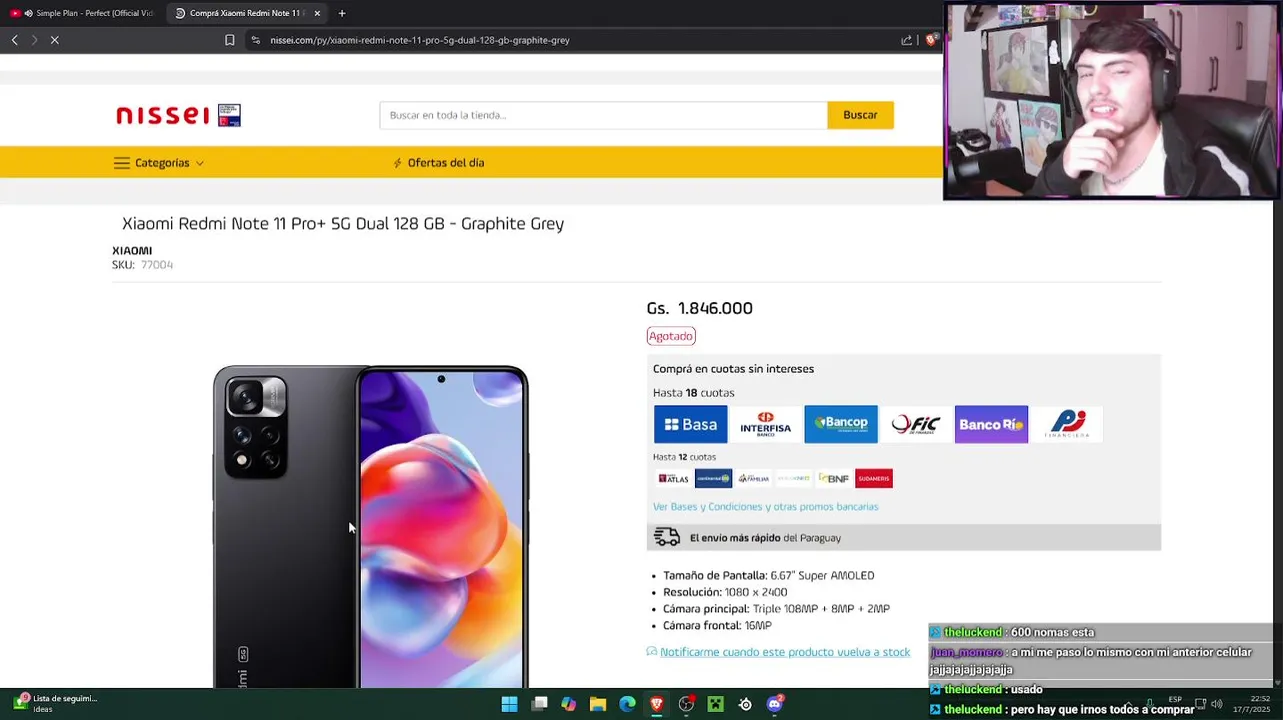Open a new browser tab
The width and height of the screenshot is (1283, 720).
pyautogui.click(x=342, y=13)
